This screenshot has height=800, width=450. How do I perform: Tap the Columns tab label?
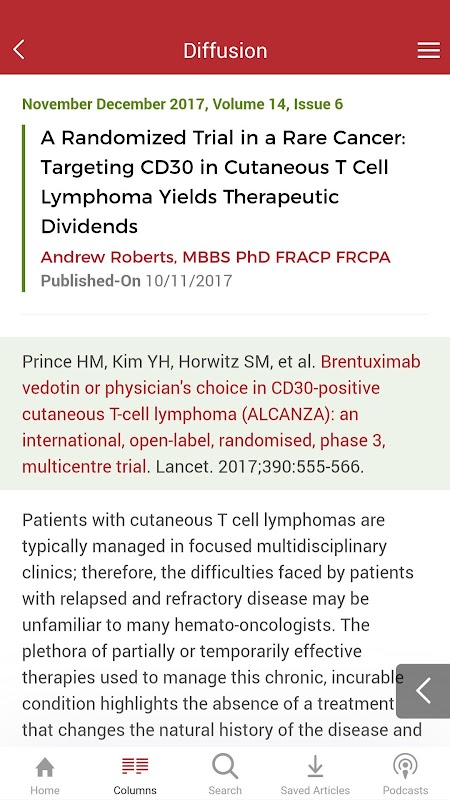click(x=135, y=790)
